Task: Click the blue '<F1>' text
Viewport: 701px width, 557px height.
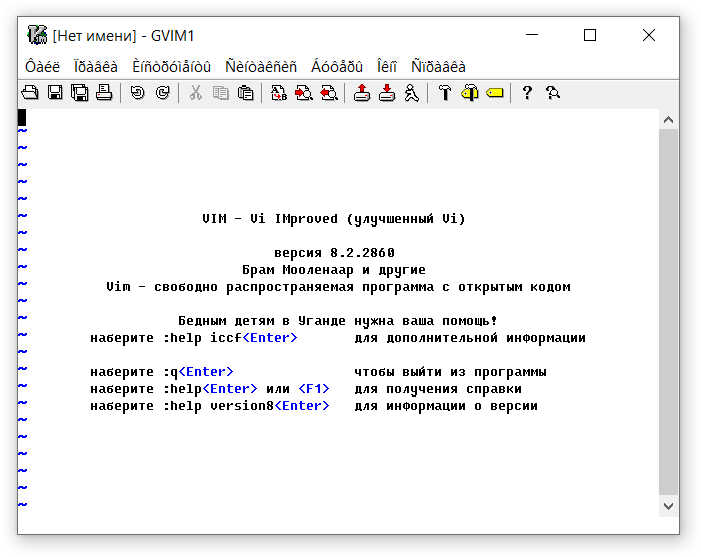Action: click(314, 389)
